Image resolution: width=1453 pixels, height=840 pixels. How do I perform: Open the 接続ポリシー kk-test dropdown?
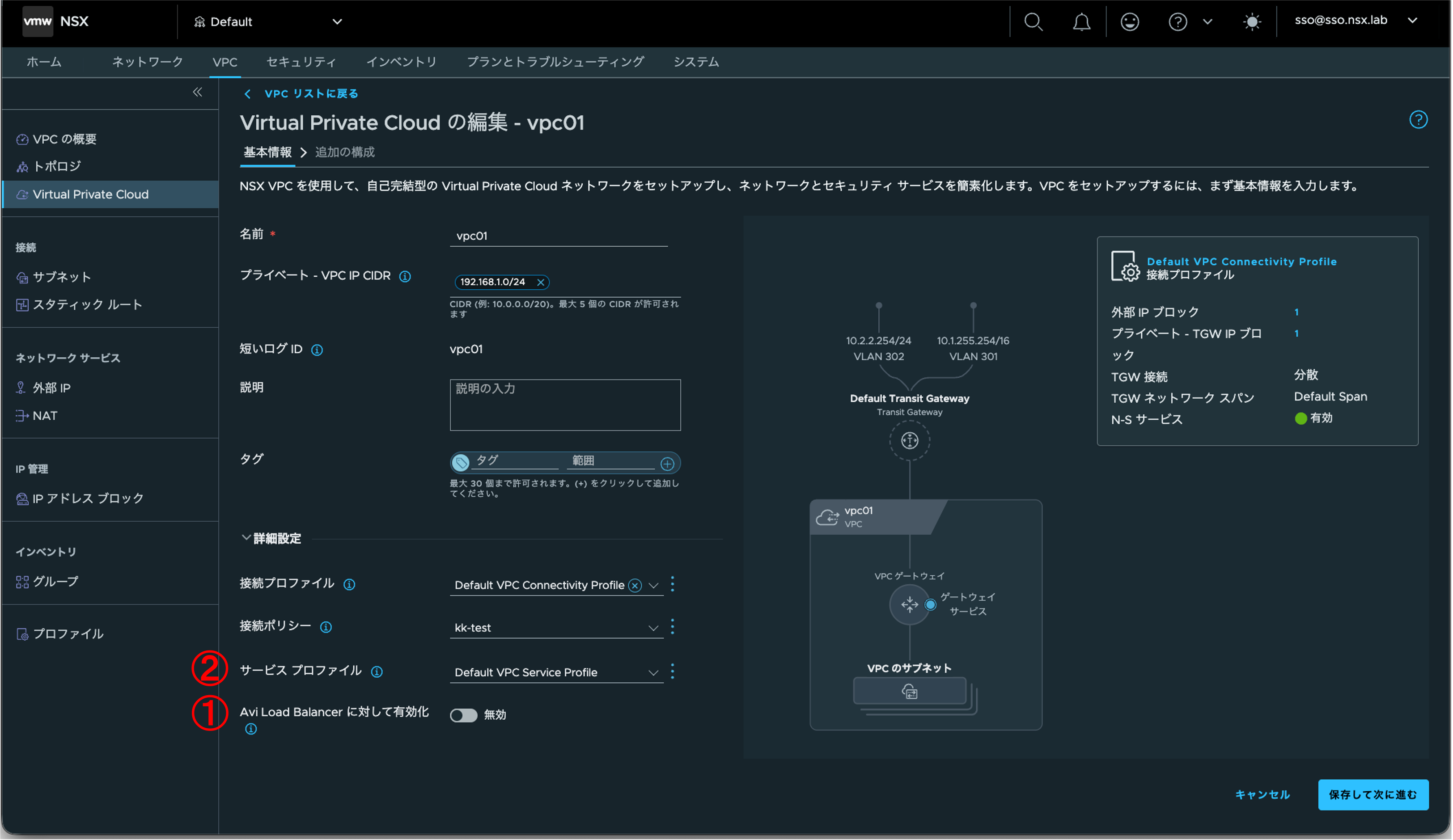[x=556, y=628]
